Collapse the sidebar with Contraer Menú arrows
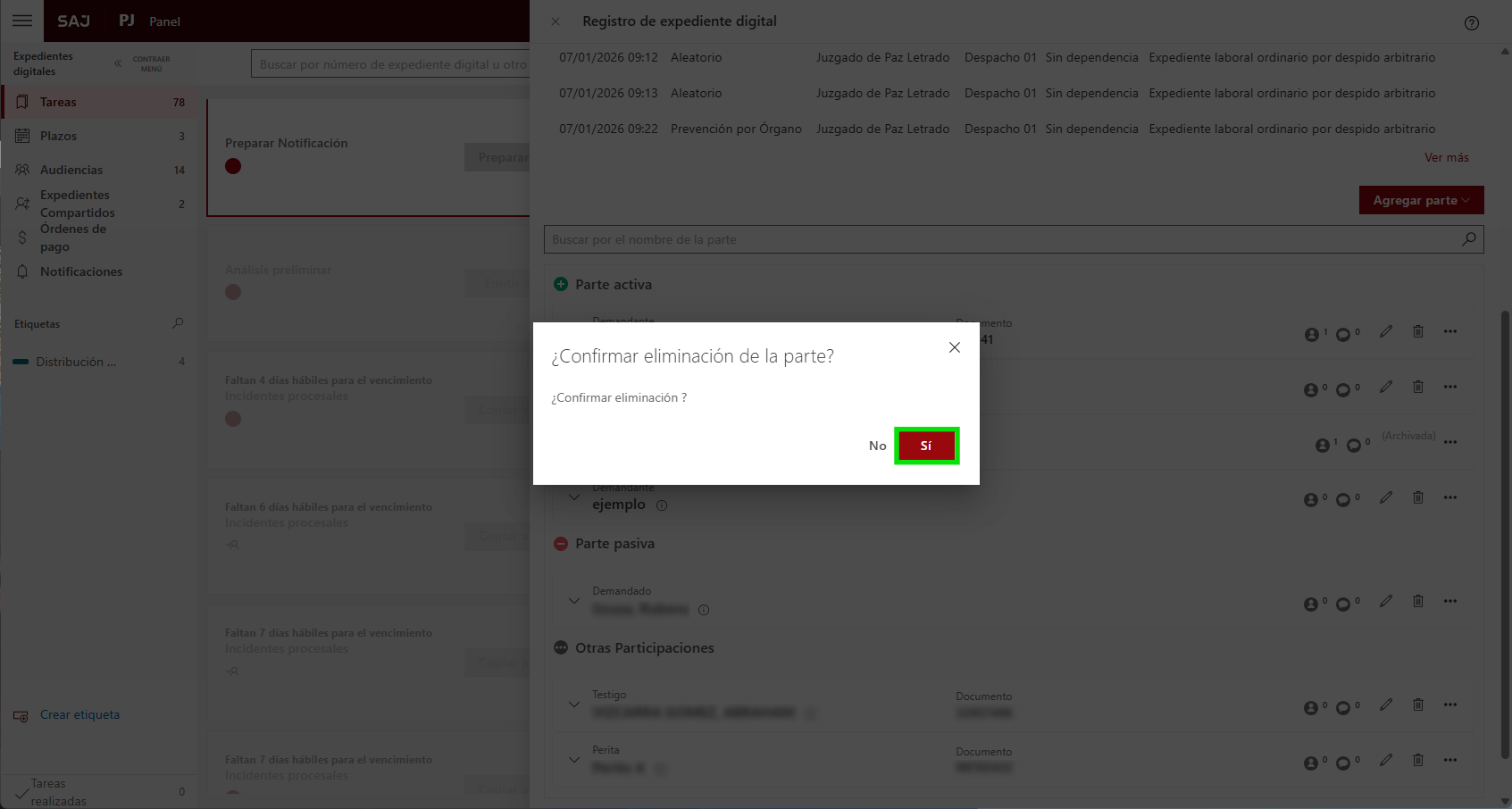The image size is (1512, 809). point(118,63)
